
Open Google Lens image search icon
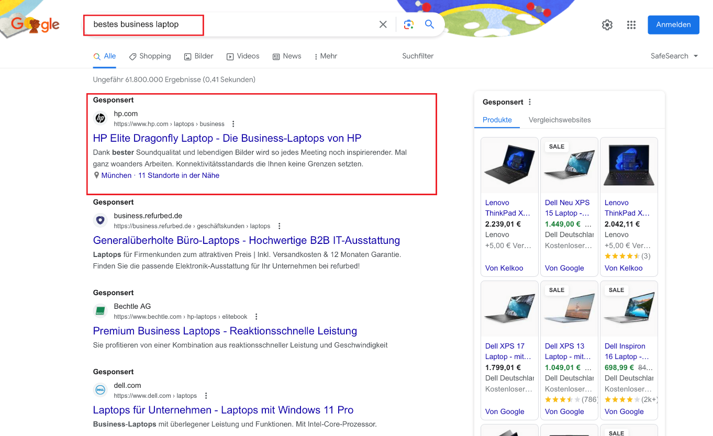coord(408,25)
